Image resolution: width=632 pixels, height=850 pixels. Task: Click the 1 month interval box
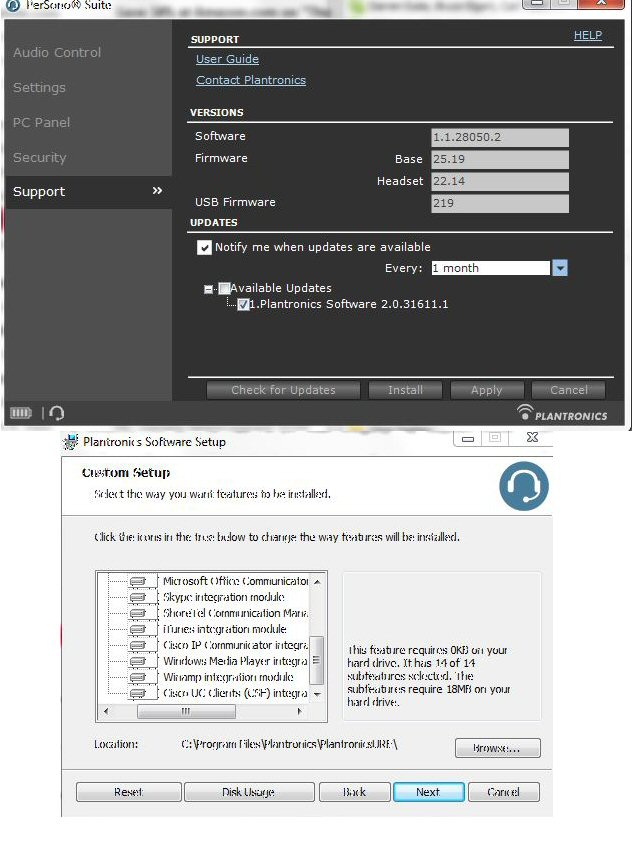coord(491,268)
